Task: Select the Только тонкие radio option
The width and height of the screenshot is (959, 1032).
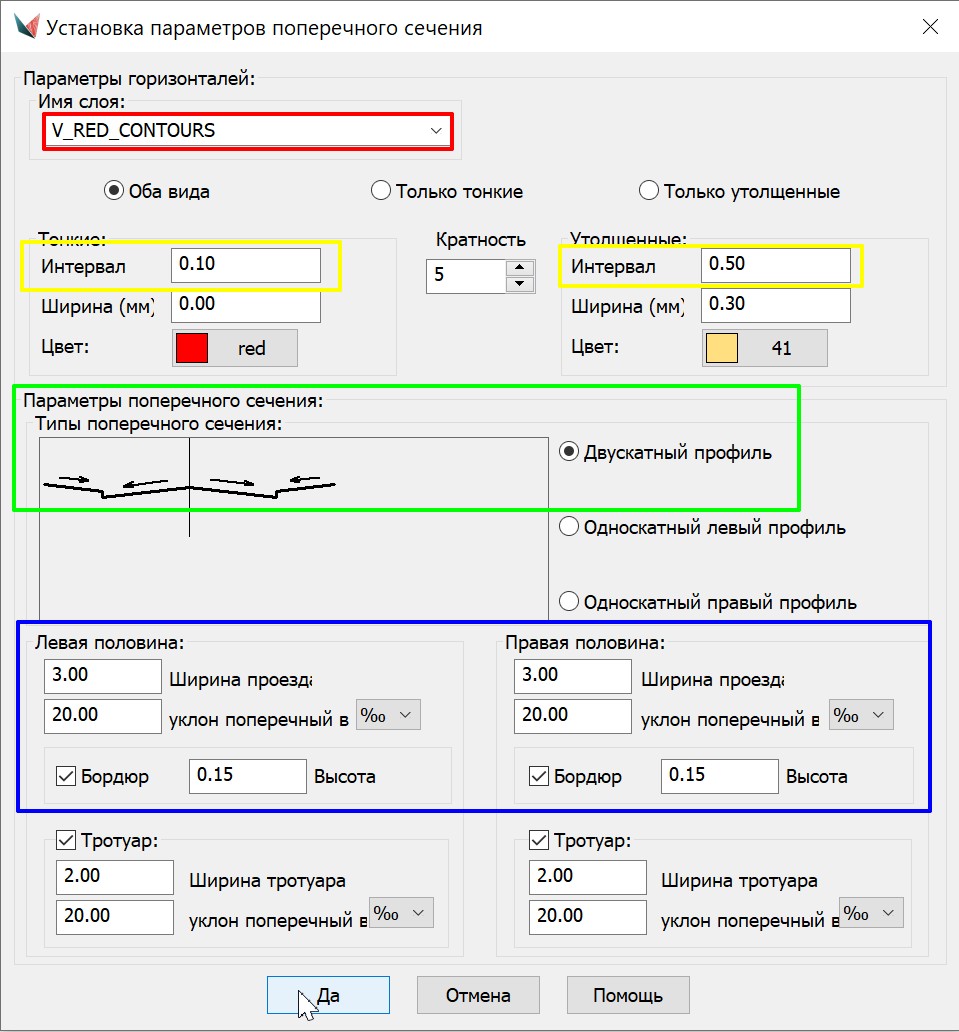Action: [381, 191]
